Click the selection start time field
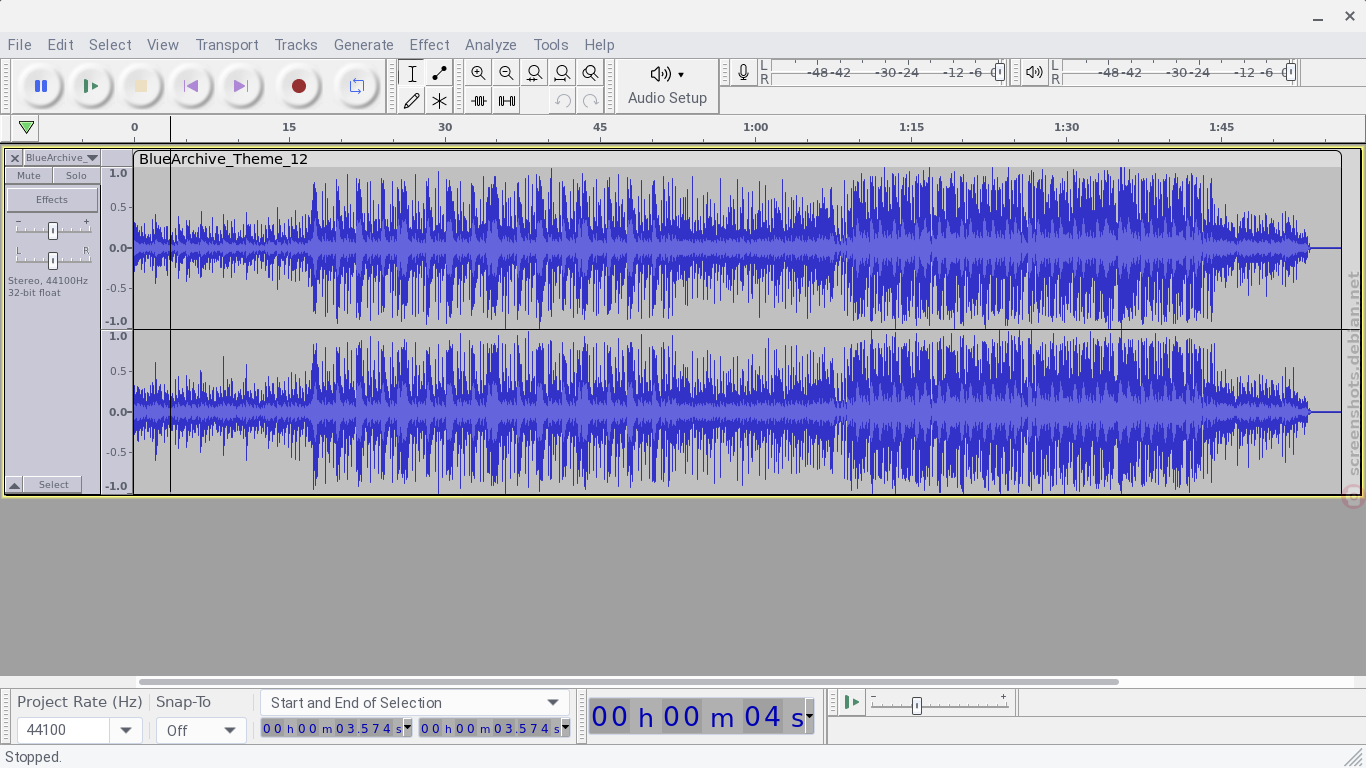 331,729
